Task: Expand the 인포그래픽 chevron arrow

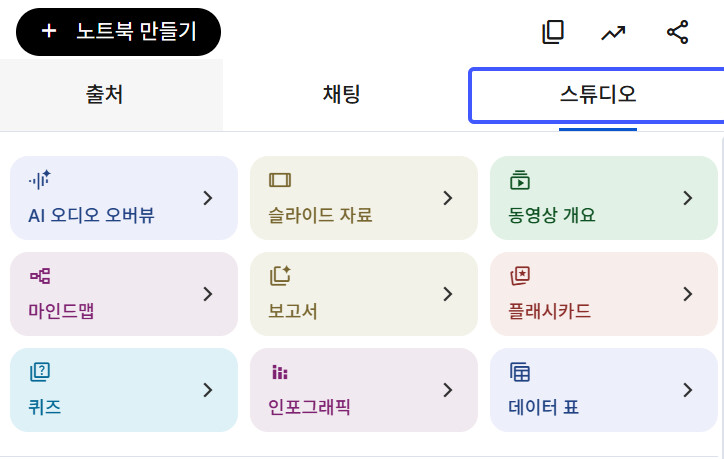Action: (x=448, y=390)
